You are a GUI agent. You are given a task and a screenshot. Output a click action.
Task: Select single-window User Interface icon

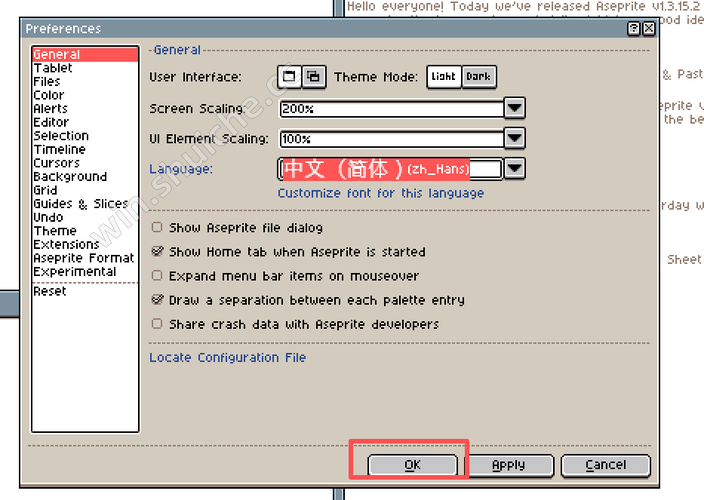pos(289,77)
